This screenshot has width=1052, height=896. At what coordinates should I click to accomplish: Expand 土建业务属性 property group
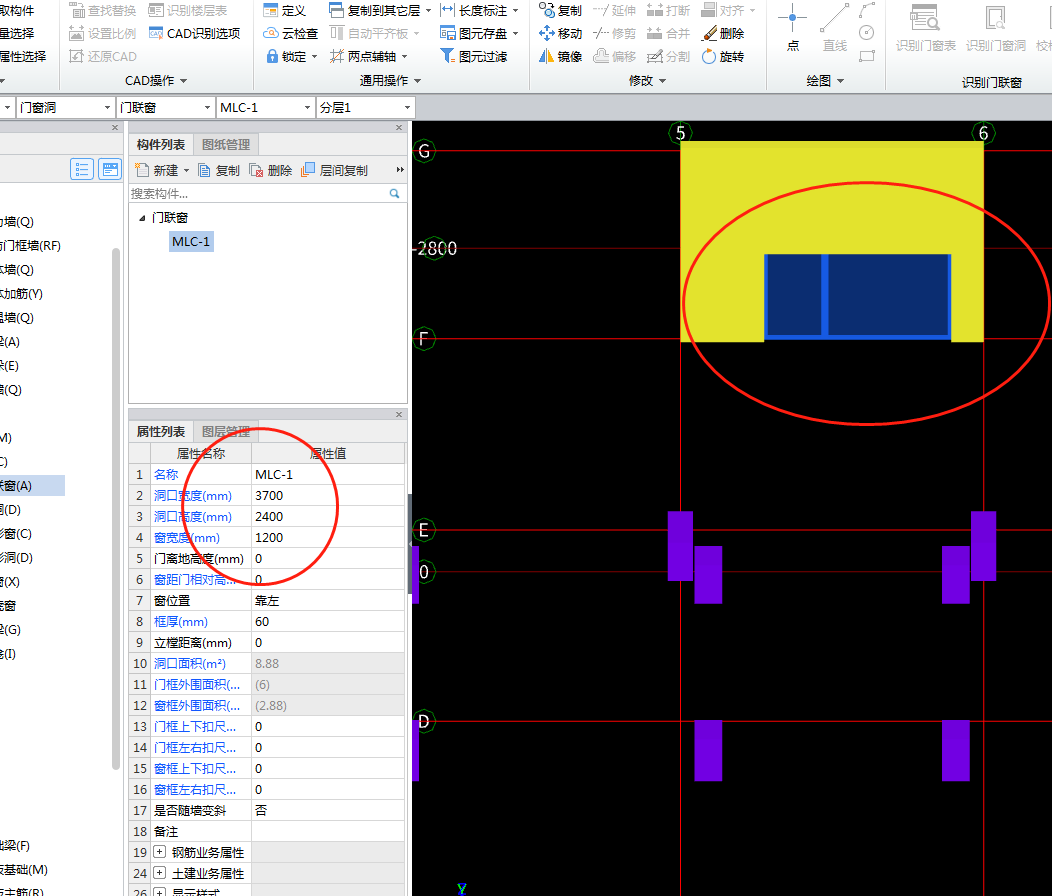pyautogui.click(x=160, y=873)
